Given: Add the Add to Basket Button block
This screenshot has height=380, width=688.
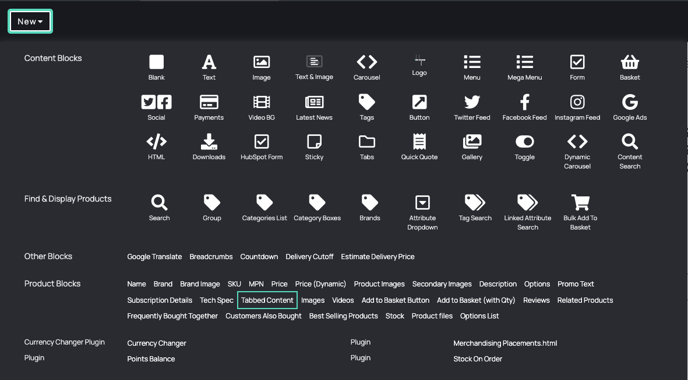Looking at the screenshot, I should coord(395,300).
